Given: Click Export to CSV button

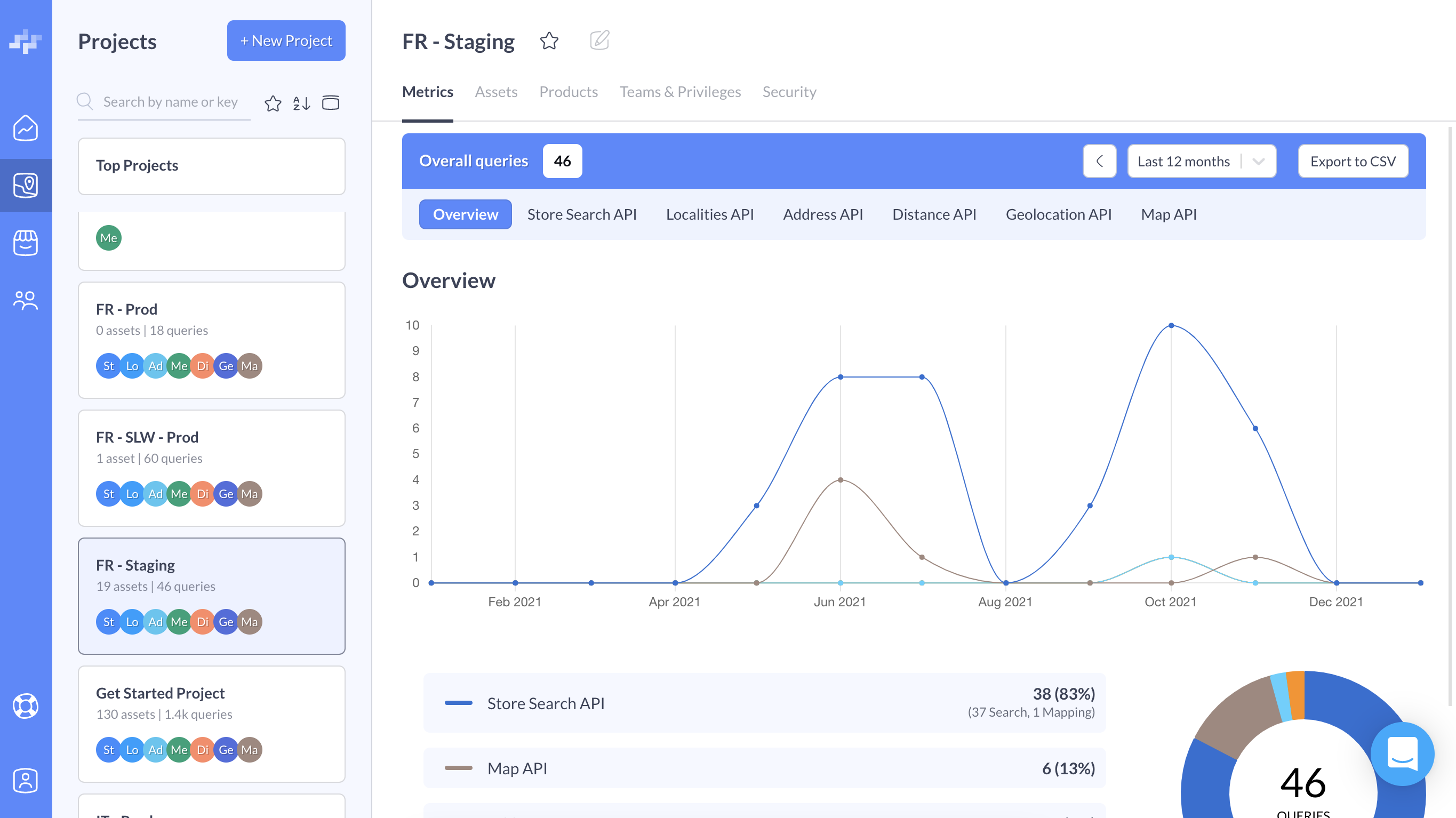Looking at the screenshot, I should pos(1353,162).
